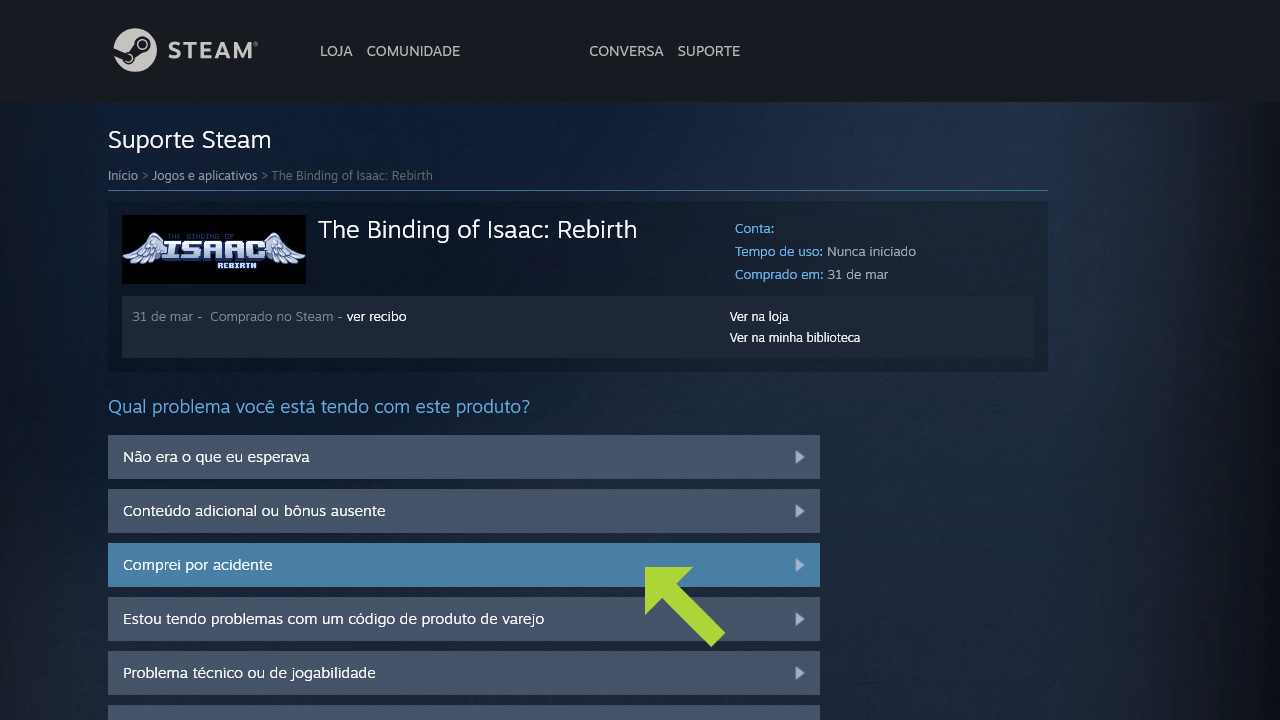This screenshot has width=1280, height=720.
Task: Click arrow on Conteúdo adicional row
Action: pyautogui.click(x=800, y=511)
